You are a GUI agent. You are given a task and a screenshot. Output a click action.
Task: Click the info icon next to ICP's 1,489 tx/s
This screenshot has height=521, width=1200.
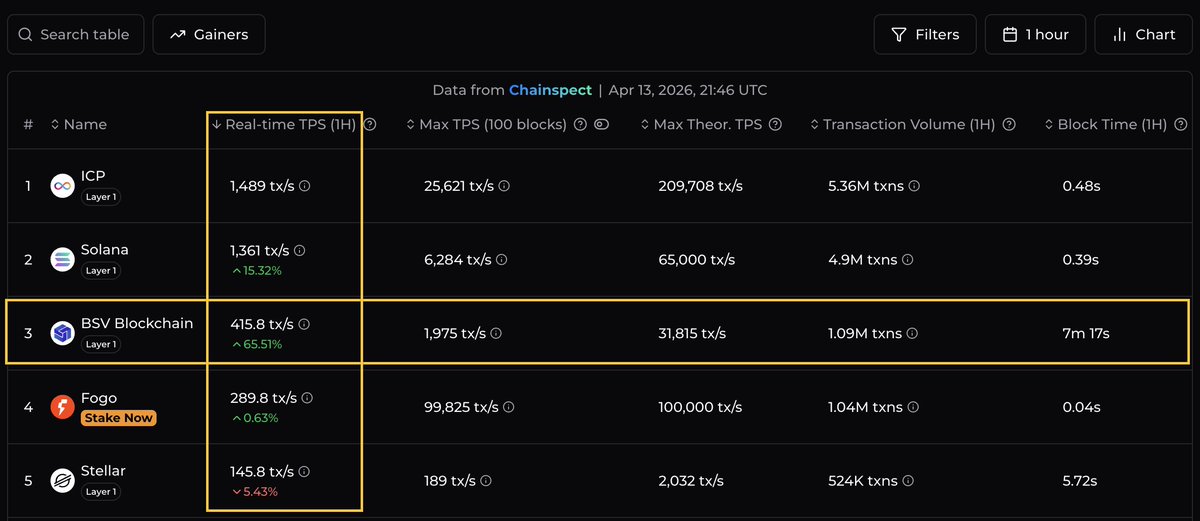(305, 186)
